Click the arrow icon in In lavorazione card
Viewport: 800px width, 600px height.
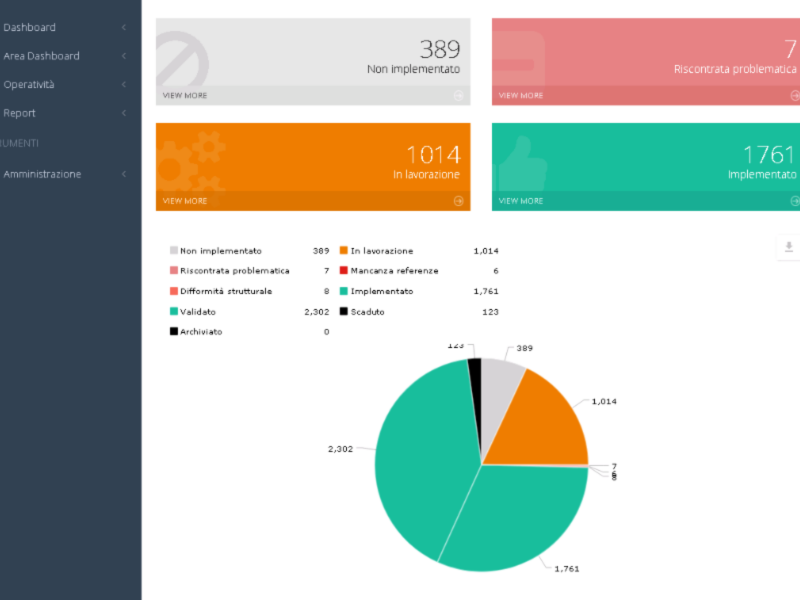pos(458,201)
